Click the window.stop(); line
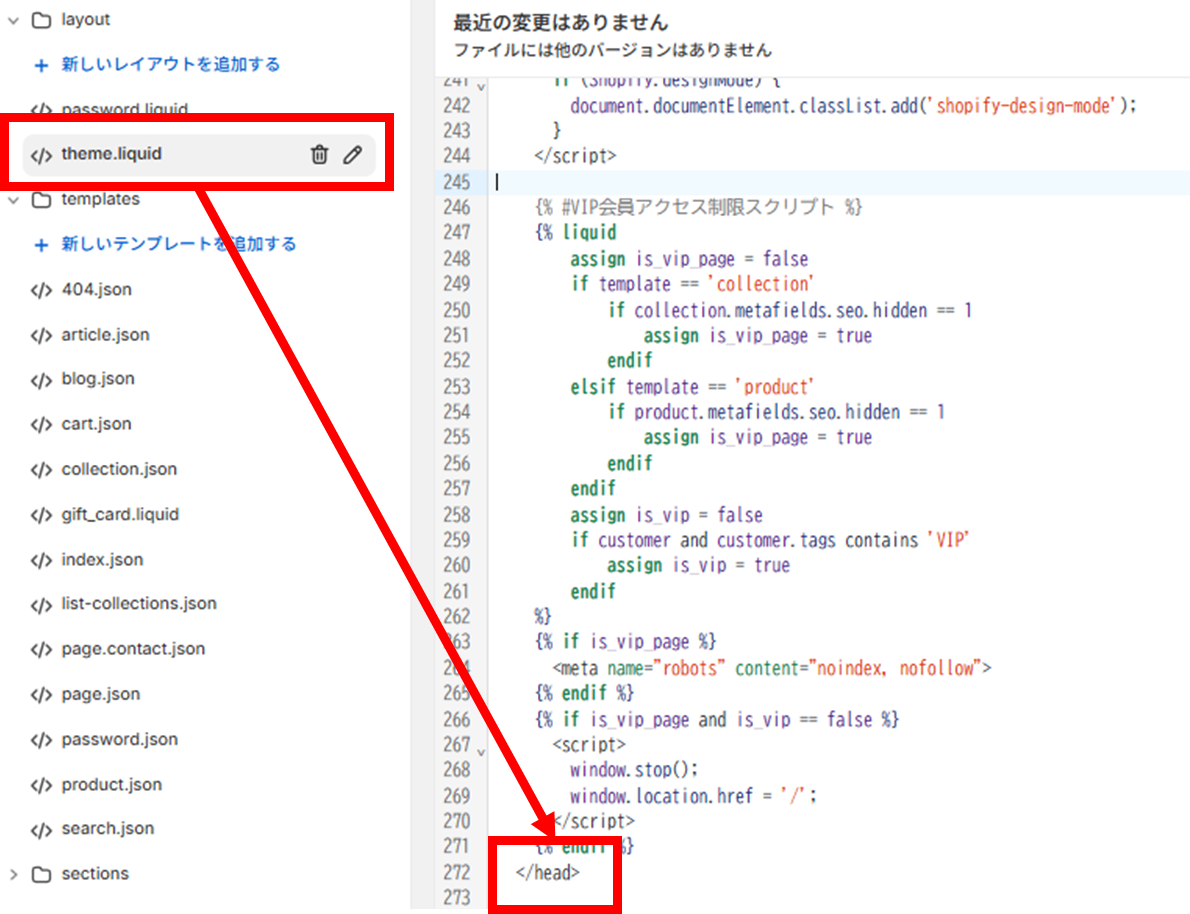This screenshot has height=914, width=1190. click(x=634, y=770)
